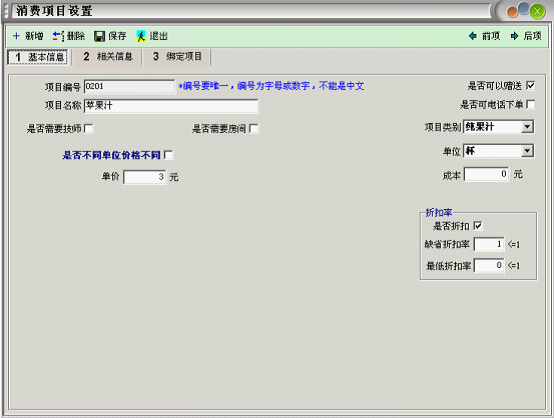This screenshot has width=554, height=418.
Task: Expand the 项目类别 dropdown
Action: (x=527, y=127)
